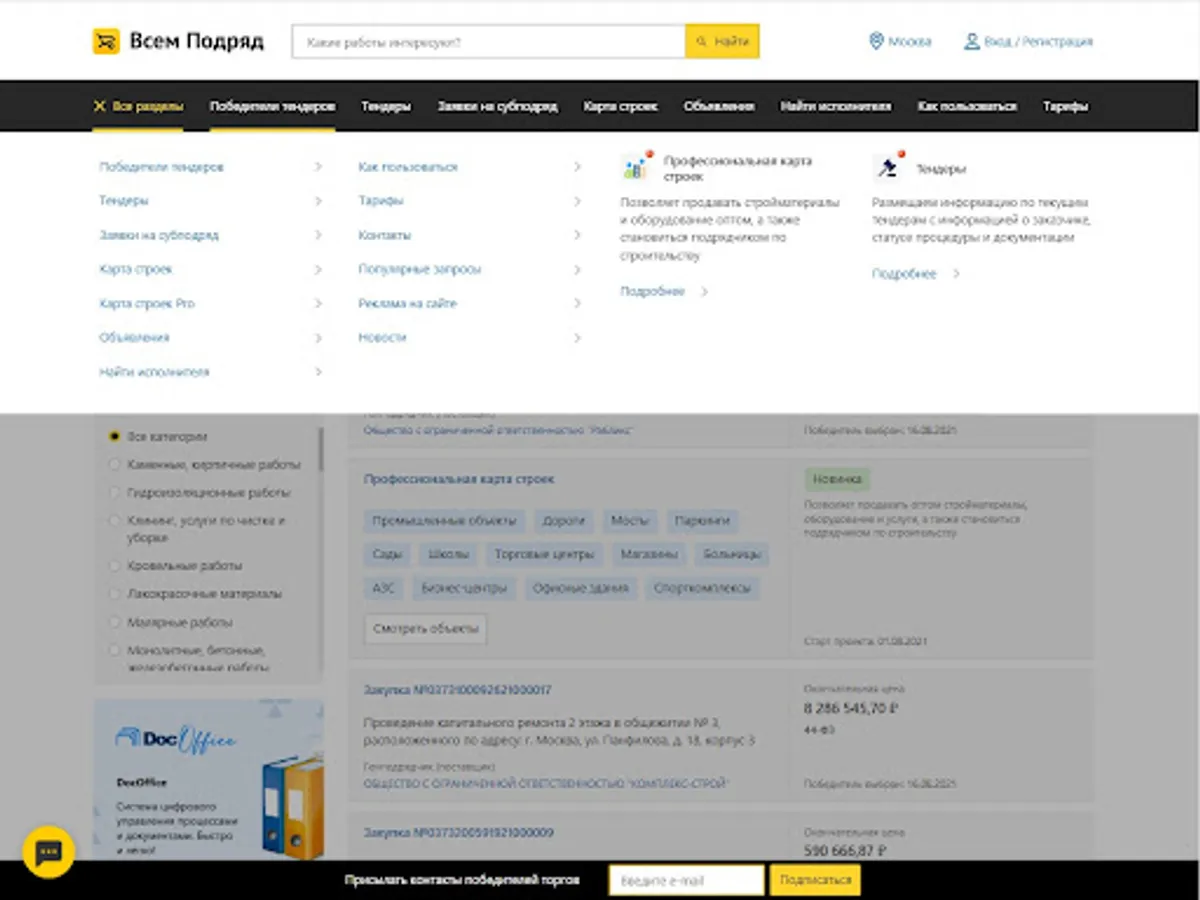The width and height of the screenshot is (1200, 900).
Task: Open Найти исполнителя in navigation bar
Action: click(x=836, y=106)
